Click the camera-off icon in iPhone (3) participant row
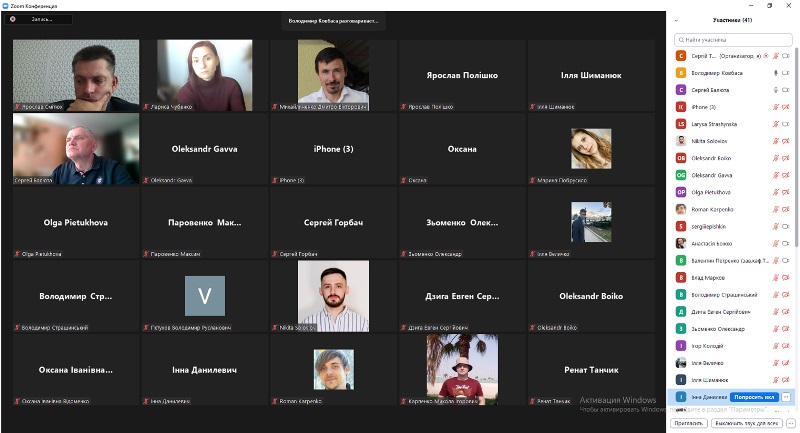The height and width of the screenshot is (433, 800). pos(786,107)
